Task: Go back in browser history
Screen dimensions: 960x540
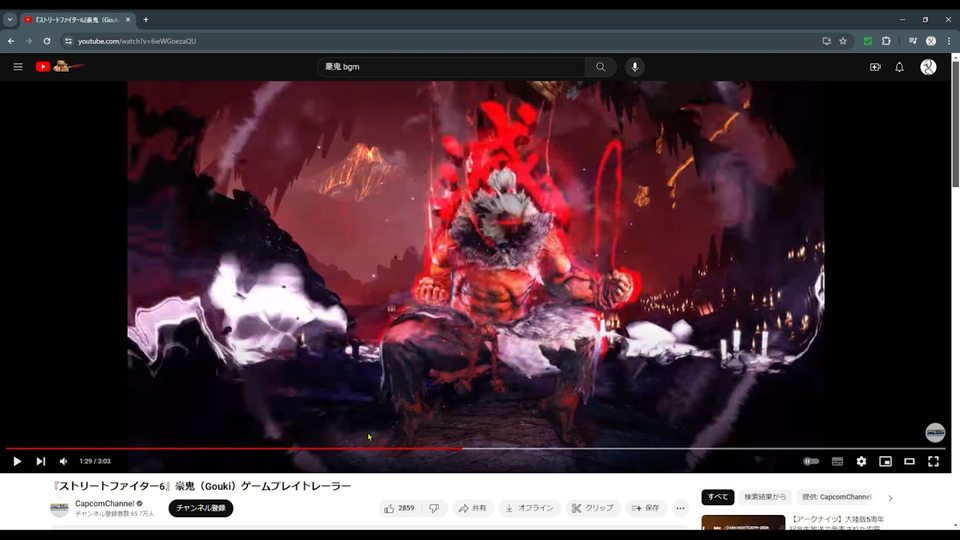Action: click(11, 41)
